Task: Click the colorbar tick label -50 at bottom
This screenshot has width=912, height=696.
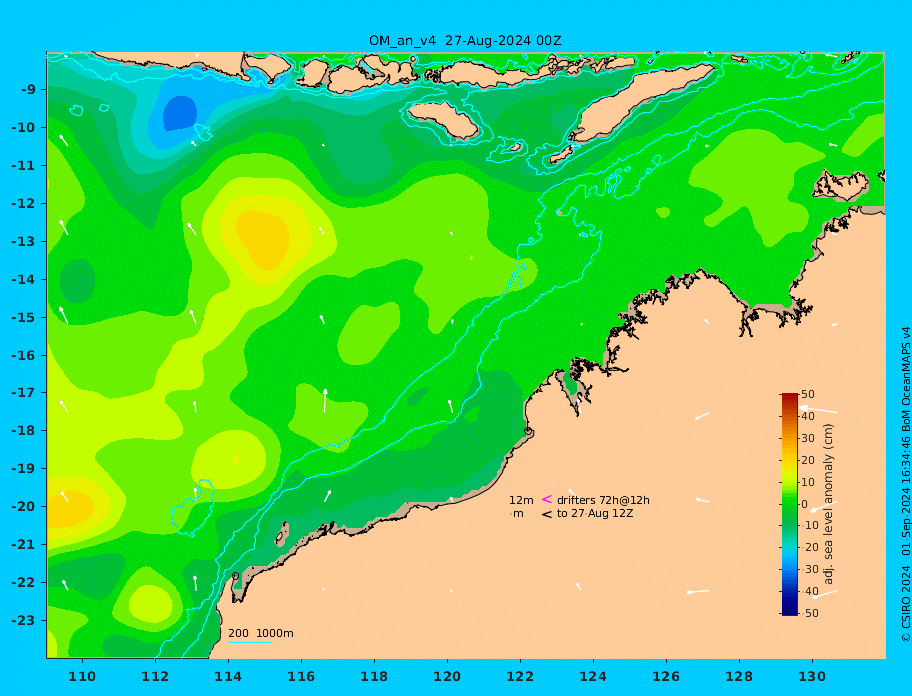Action: click(x=809, y=613)
